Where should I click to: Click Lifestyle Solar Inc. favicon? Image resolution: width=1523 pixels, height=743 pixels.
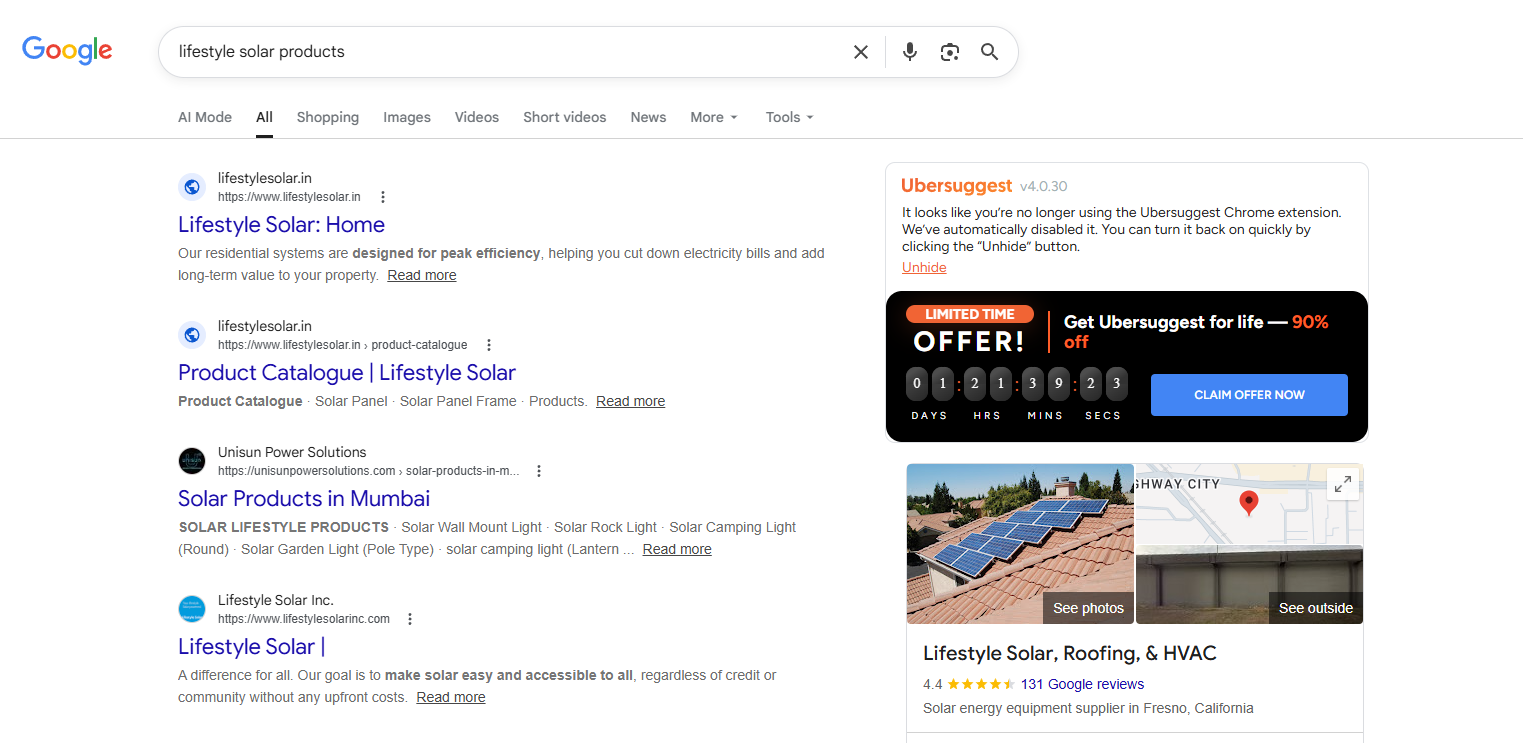pos(192,609)
